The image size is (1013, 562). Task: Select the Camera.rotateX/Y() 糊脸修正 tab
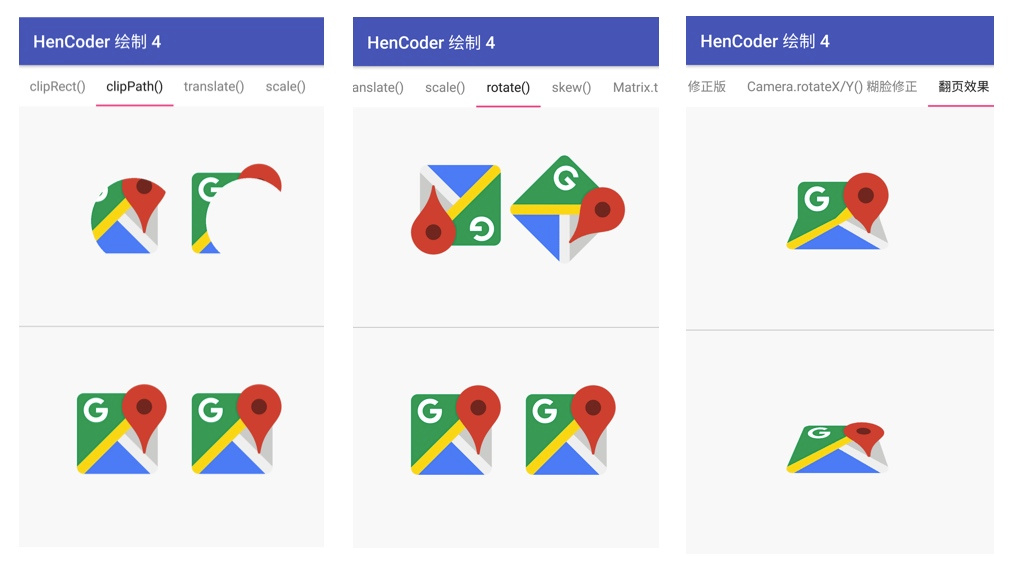(831, 86)
